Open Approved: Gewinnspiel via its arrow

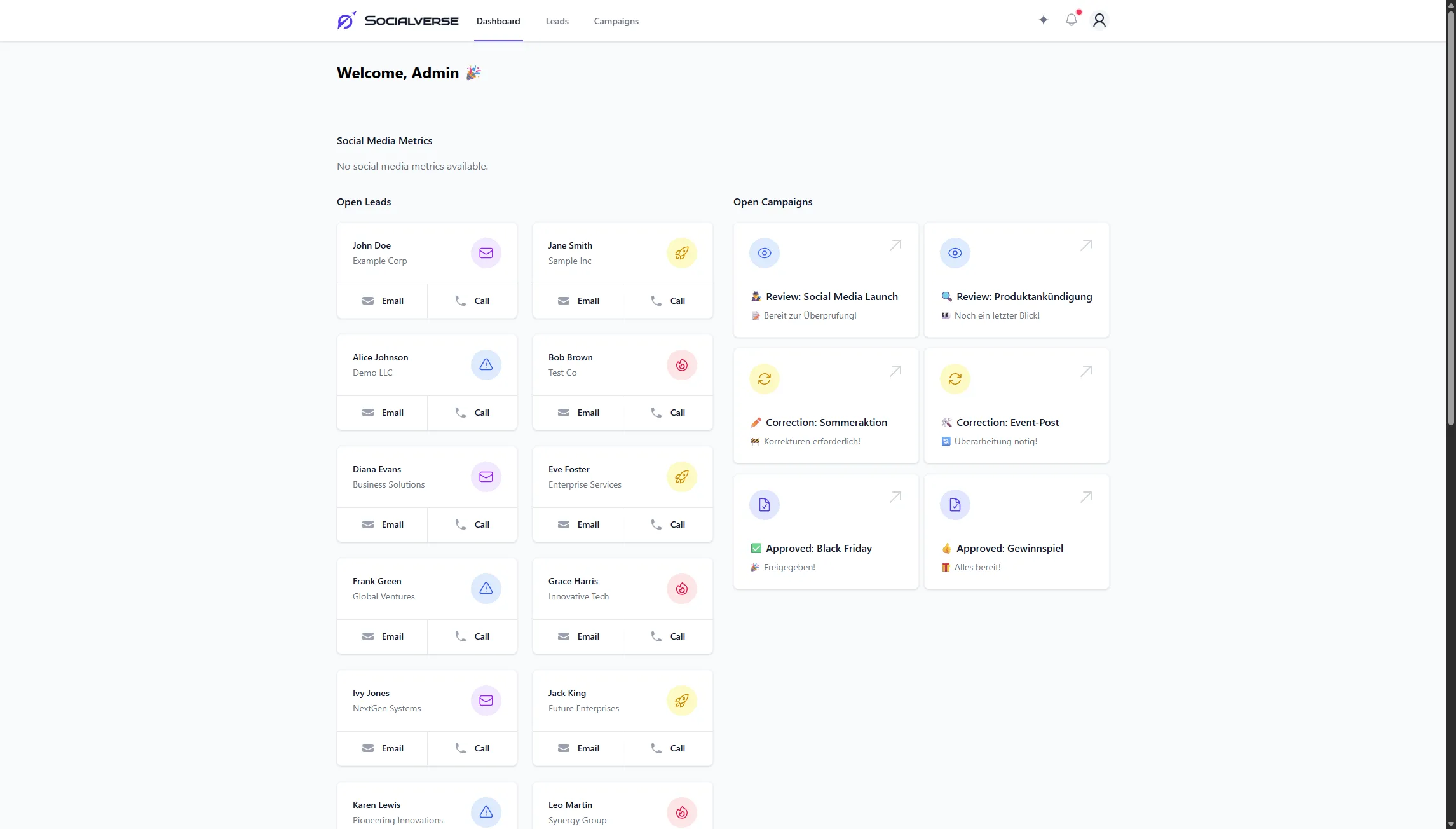(x=1085, y=497)
